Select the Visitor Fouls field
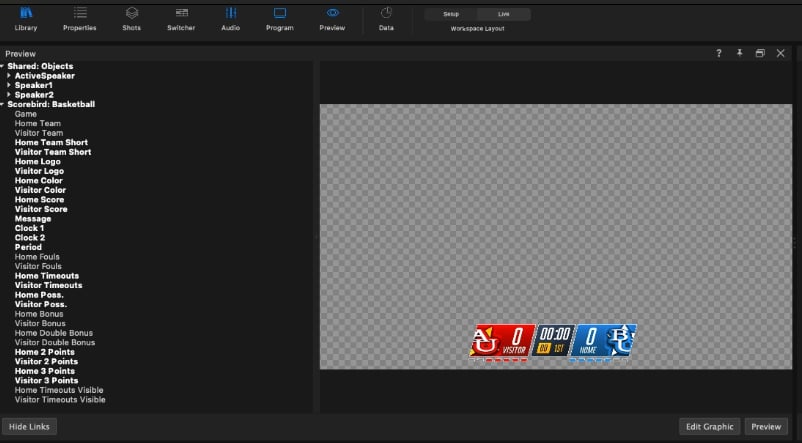802x443 pixels. click(38, 266)
